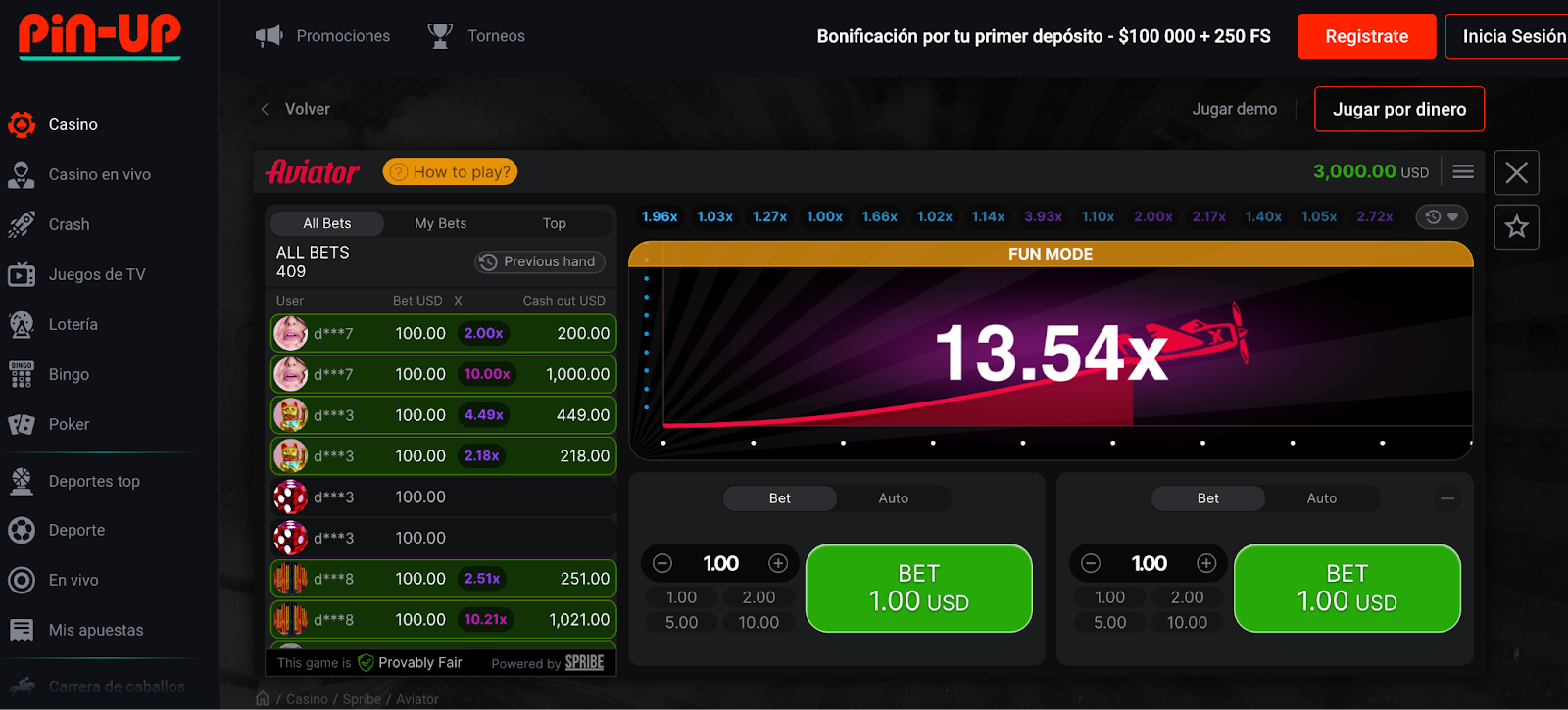
Task: Open the Aviator hamburger menu
Action: click(1463, 171)
